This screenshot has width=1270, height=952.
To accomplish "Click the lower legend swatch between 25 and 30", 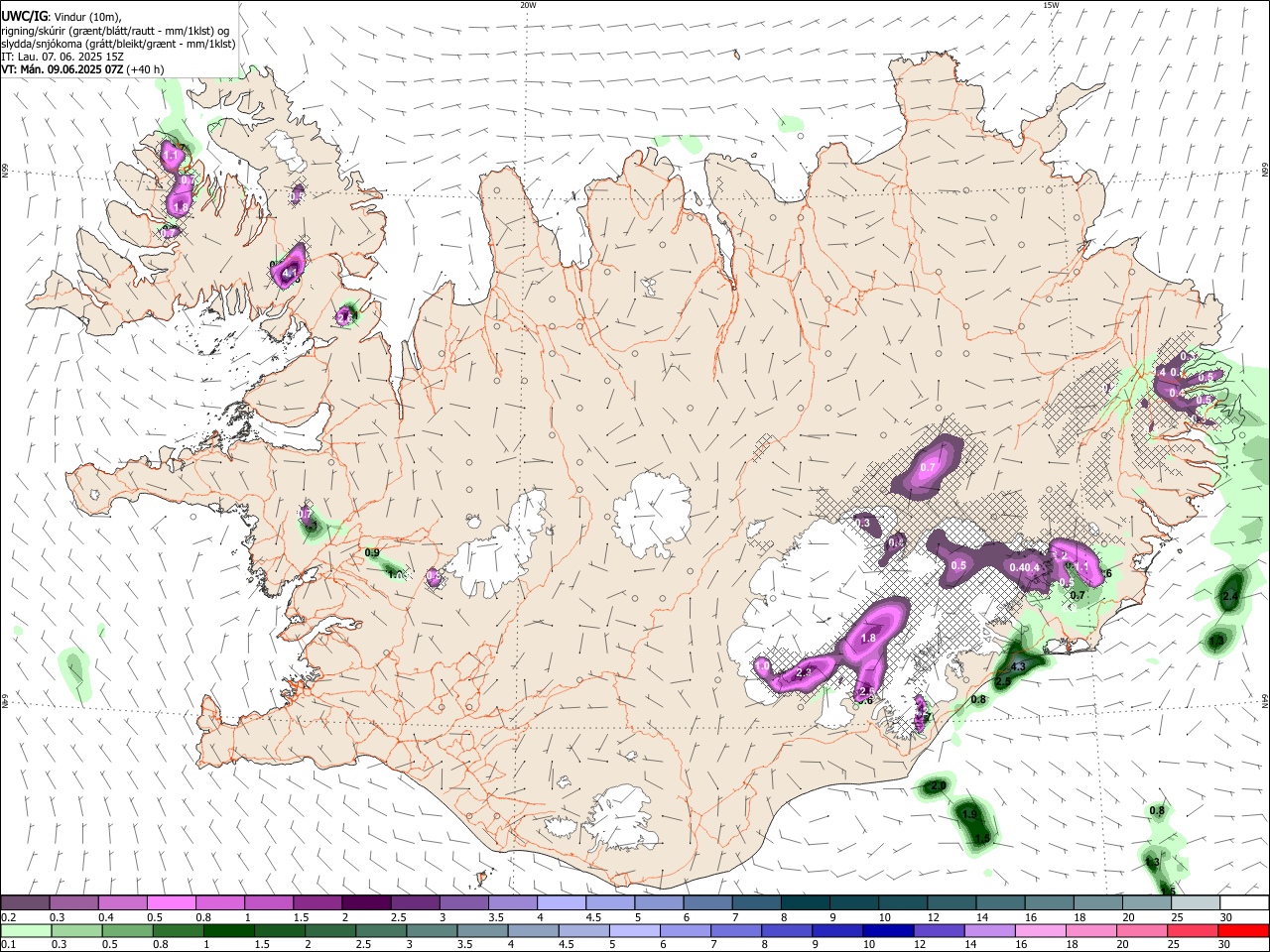I will click(x=1191, y=930).
